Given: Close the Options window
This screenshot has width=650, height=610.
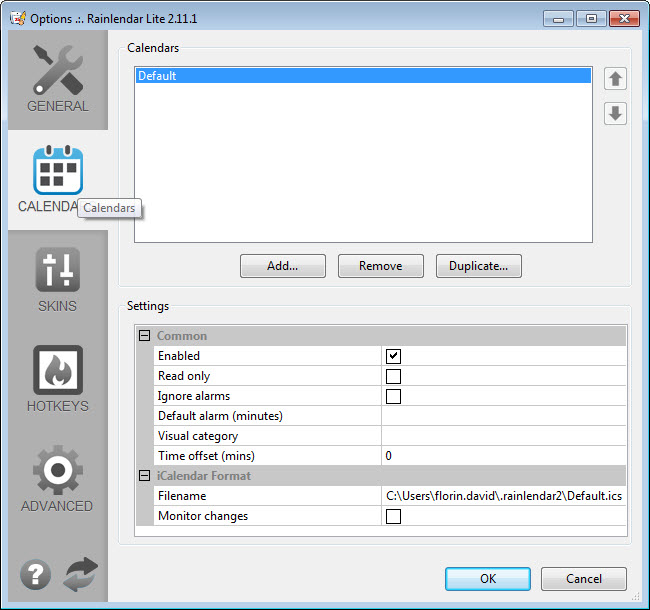Looking at the screenshot, I should (624, 19).
